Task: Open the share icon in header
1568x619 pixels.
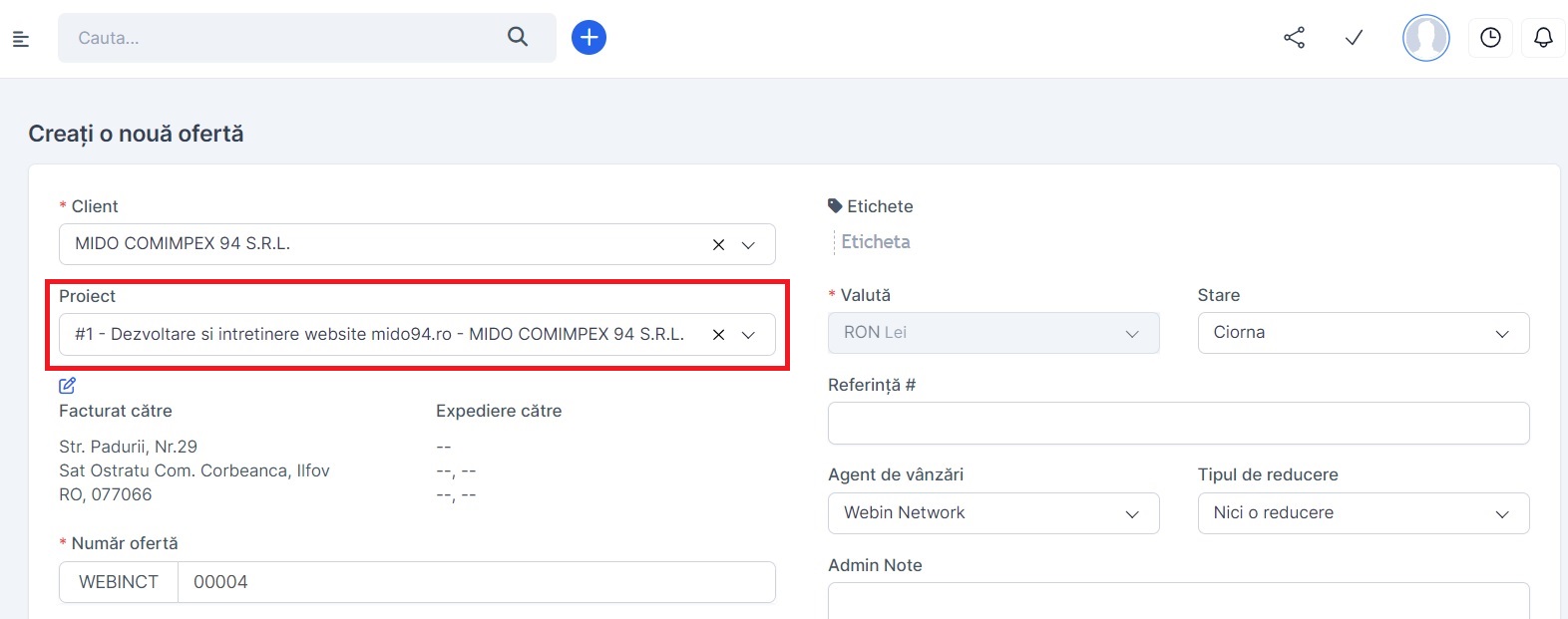Action: [x=1295, y=38]
